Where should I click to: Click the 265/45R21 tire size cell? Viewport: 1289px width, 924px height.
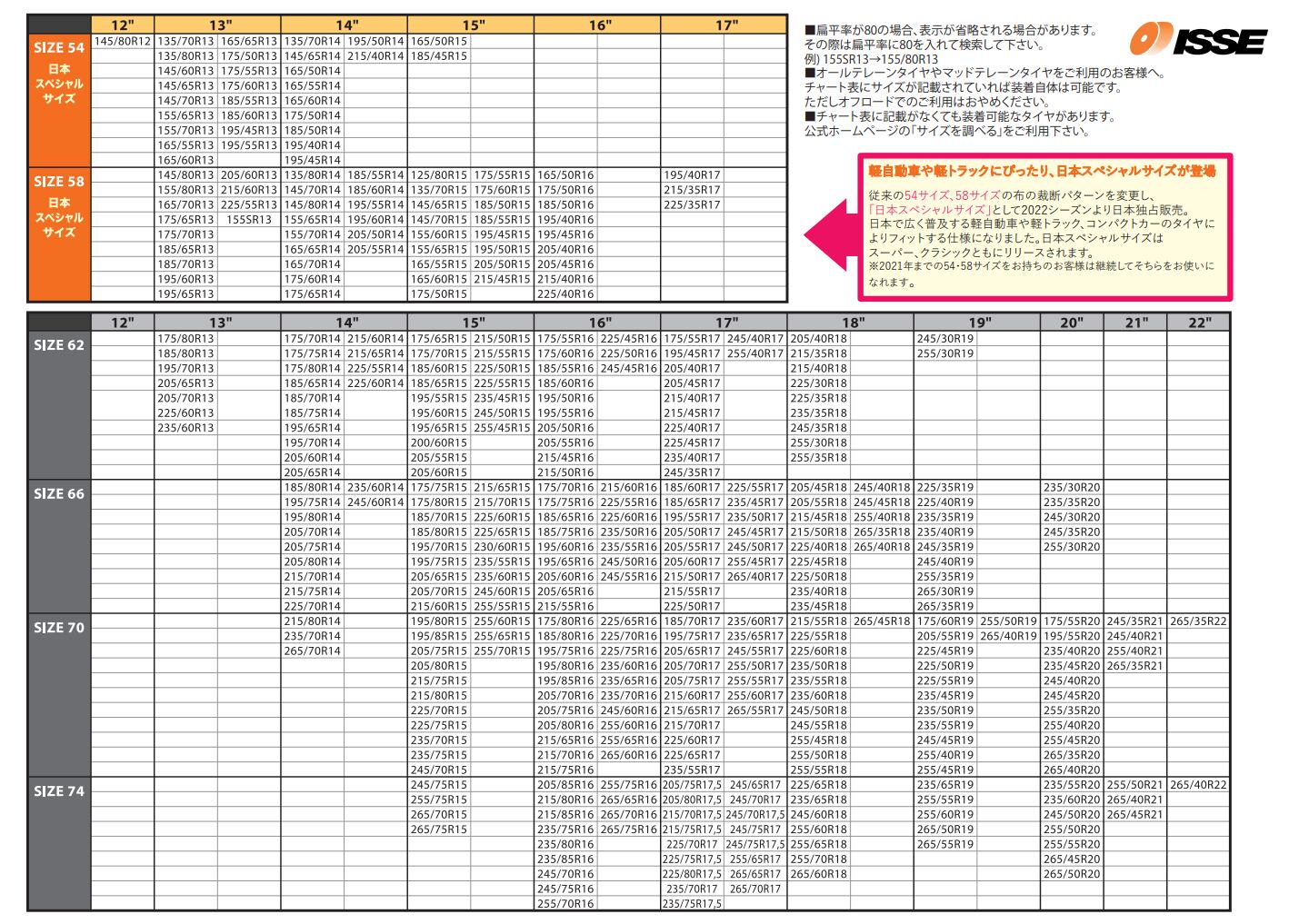[x=1134, y=815]
